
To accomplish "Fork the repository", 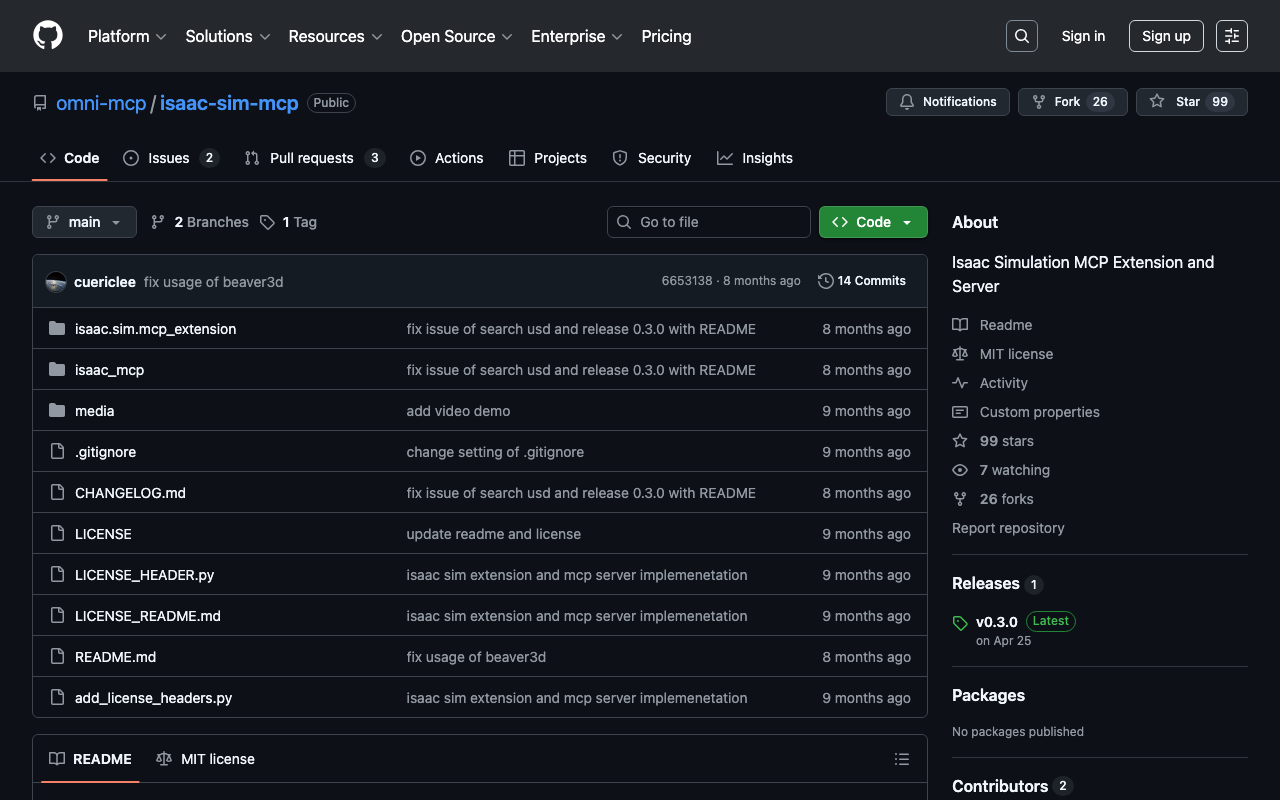I will [1071, 102].
